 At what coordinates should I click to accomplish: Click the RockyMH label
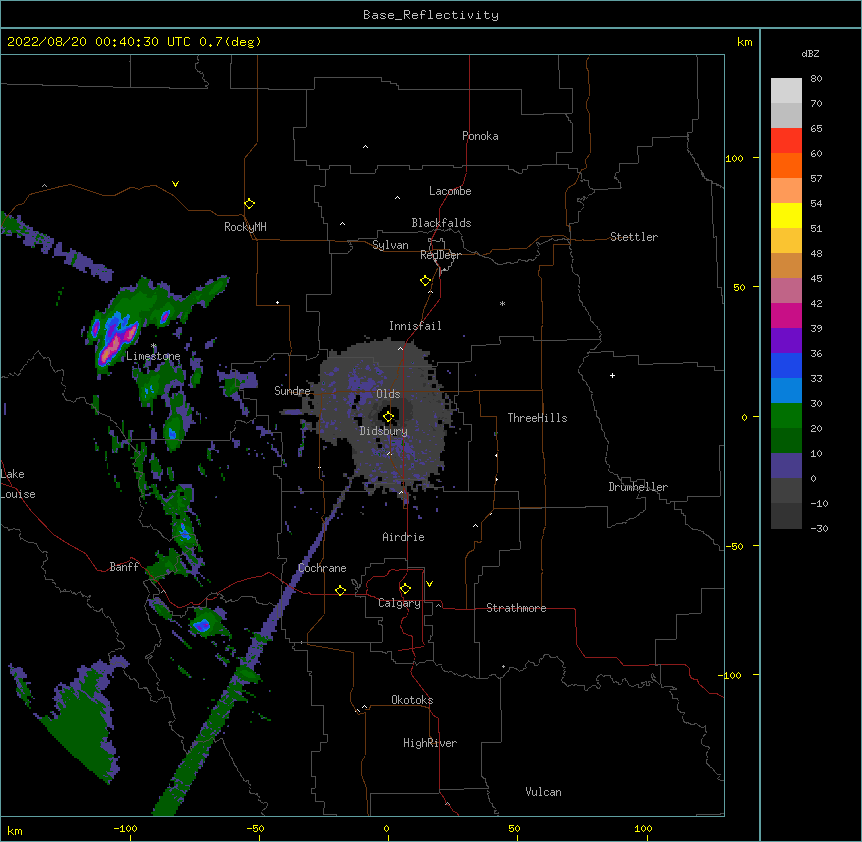click(245, 227)
